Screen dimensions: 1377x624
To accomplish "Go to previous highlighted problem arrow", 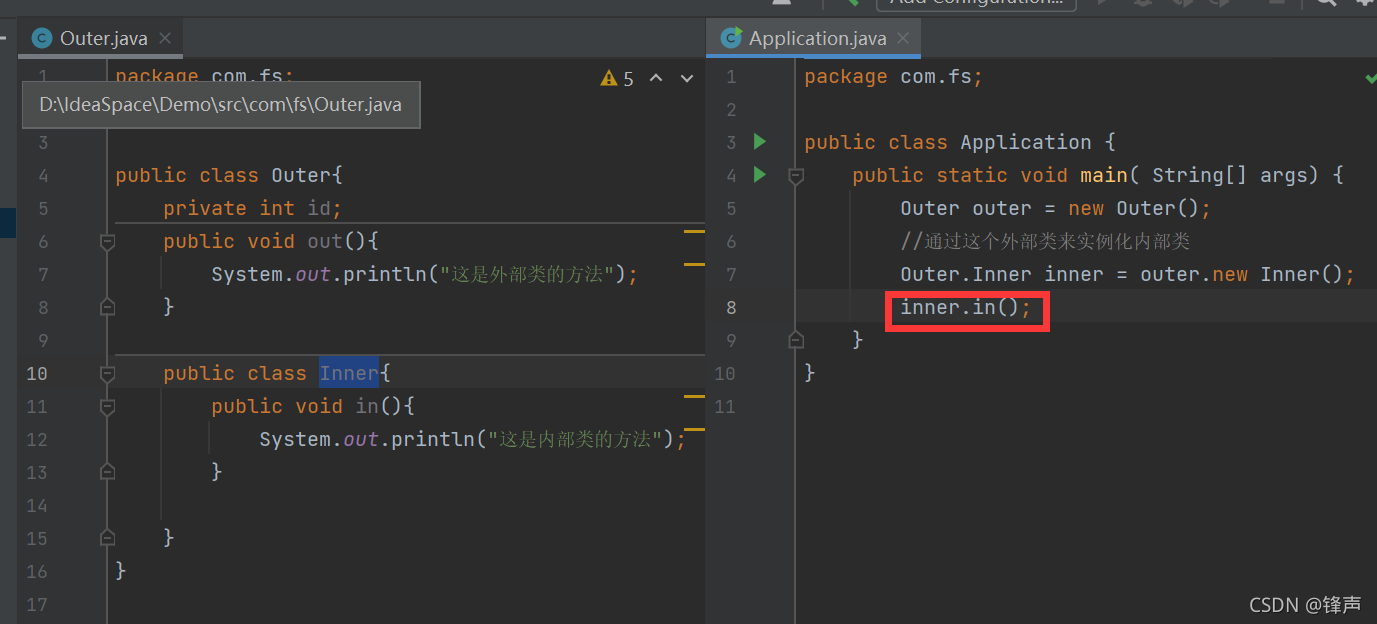I will pos(656,78).
